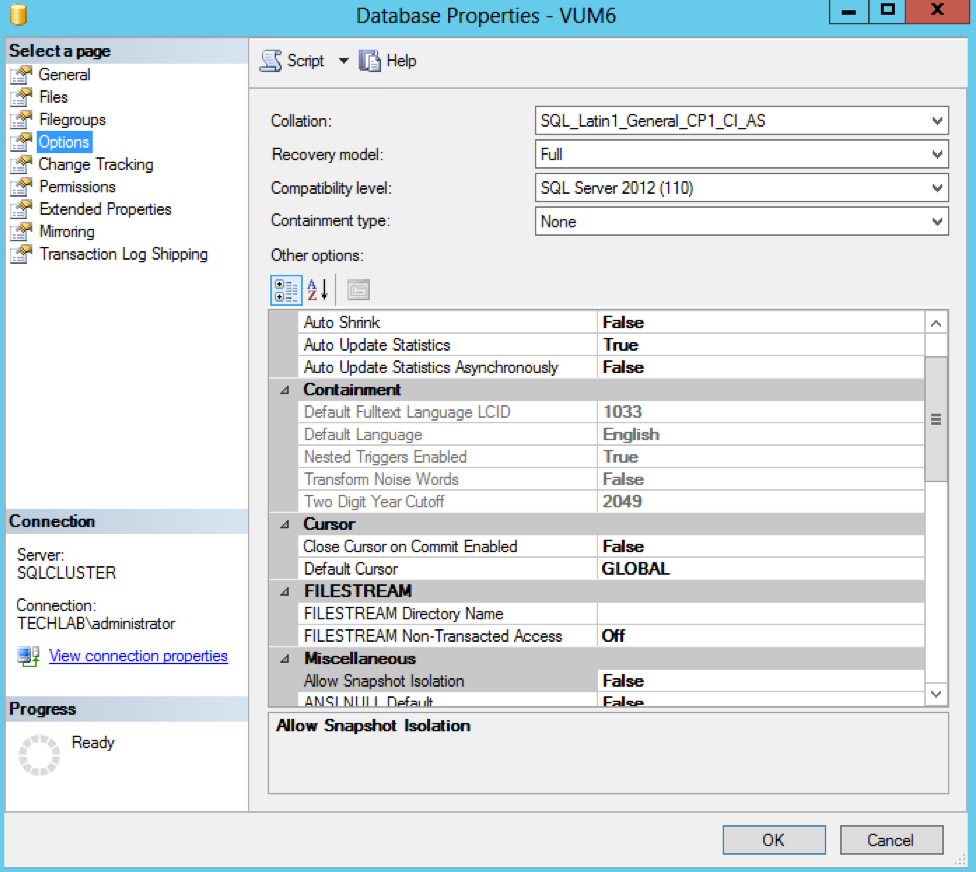Maximize the Database Properties window

(887, 11)
